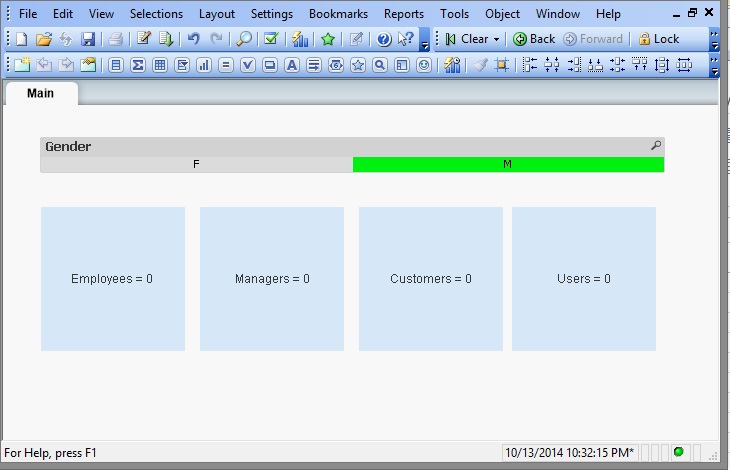This screenshot has width=730, height=470.
Task: Open a document via the folder icon
Action: pos(44,39)
